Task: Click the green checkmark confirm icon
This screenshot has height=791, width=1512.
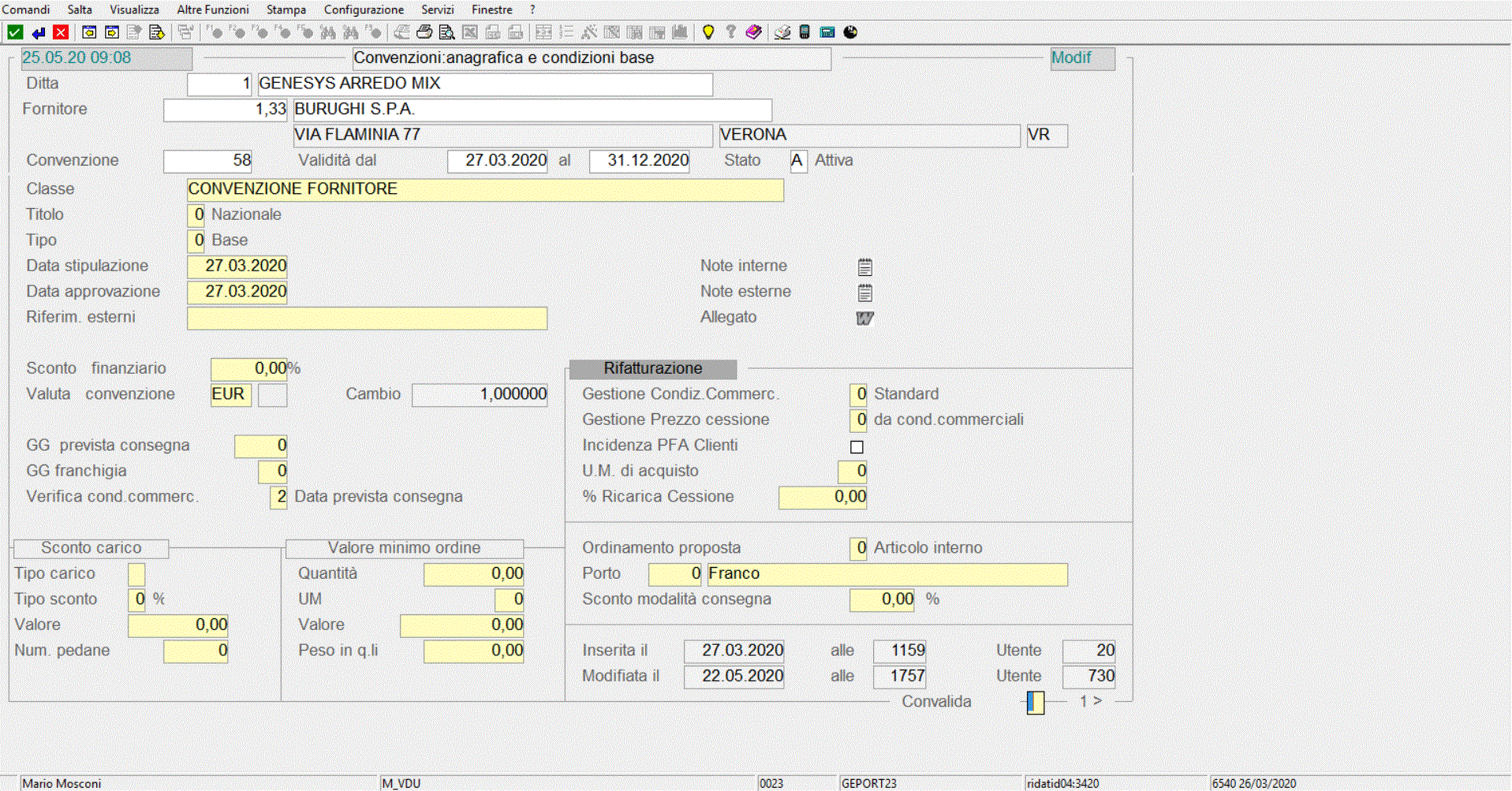Action: (x=15, y=32)
